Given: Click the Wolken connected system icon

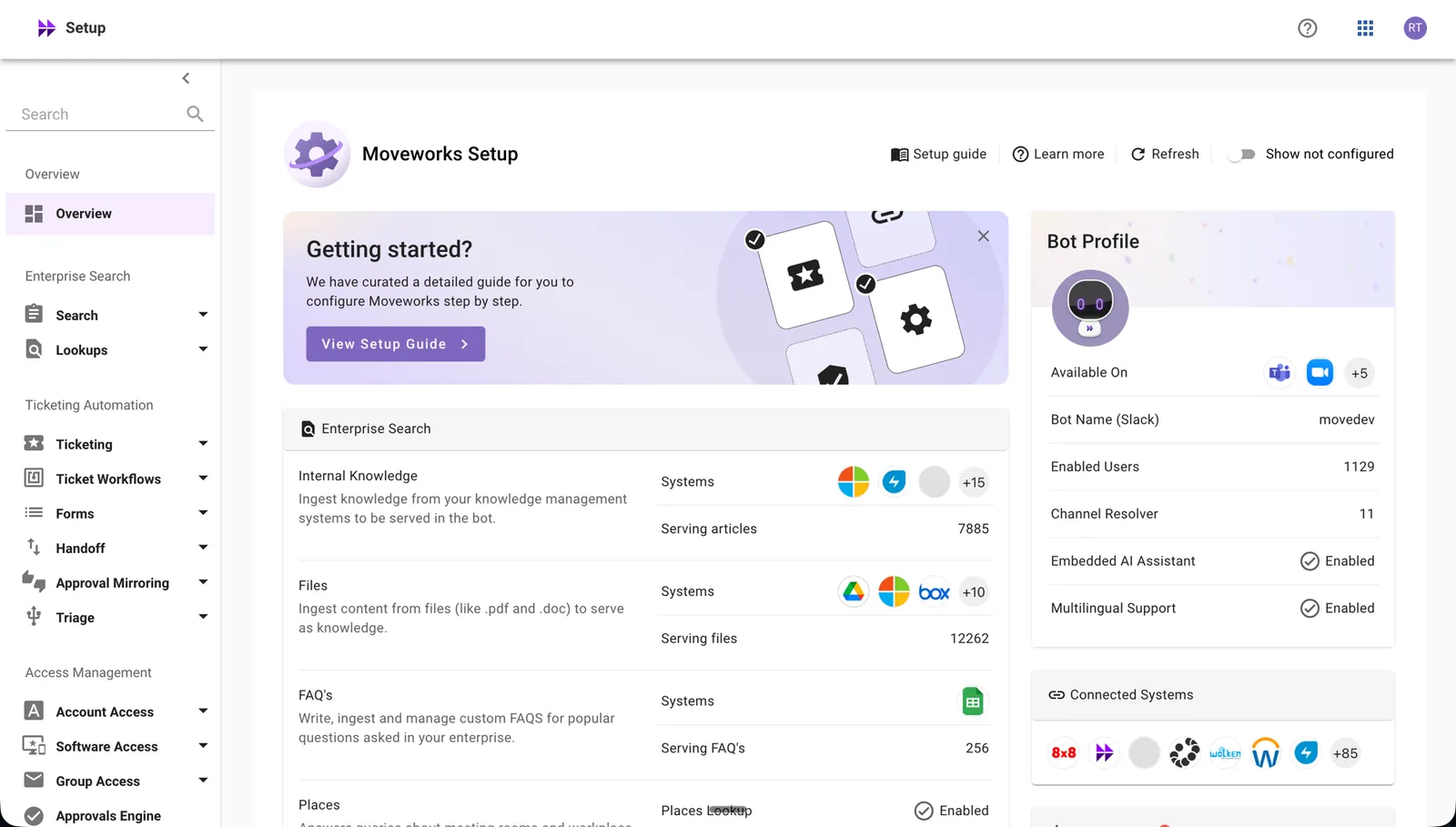Looking at the screenshot, I should (x=1225, y=753).
